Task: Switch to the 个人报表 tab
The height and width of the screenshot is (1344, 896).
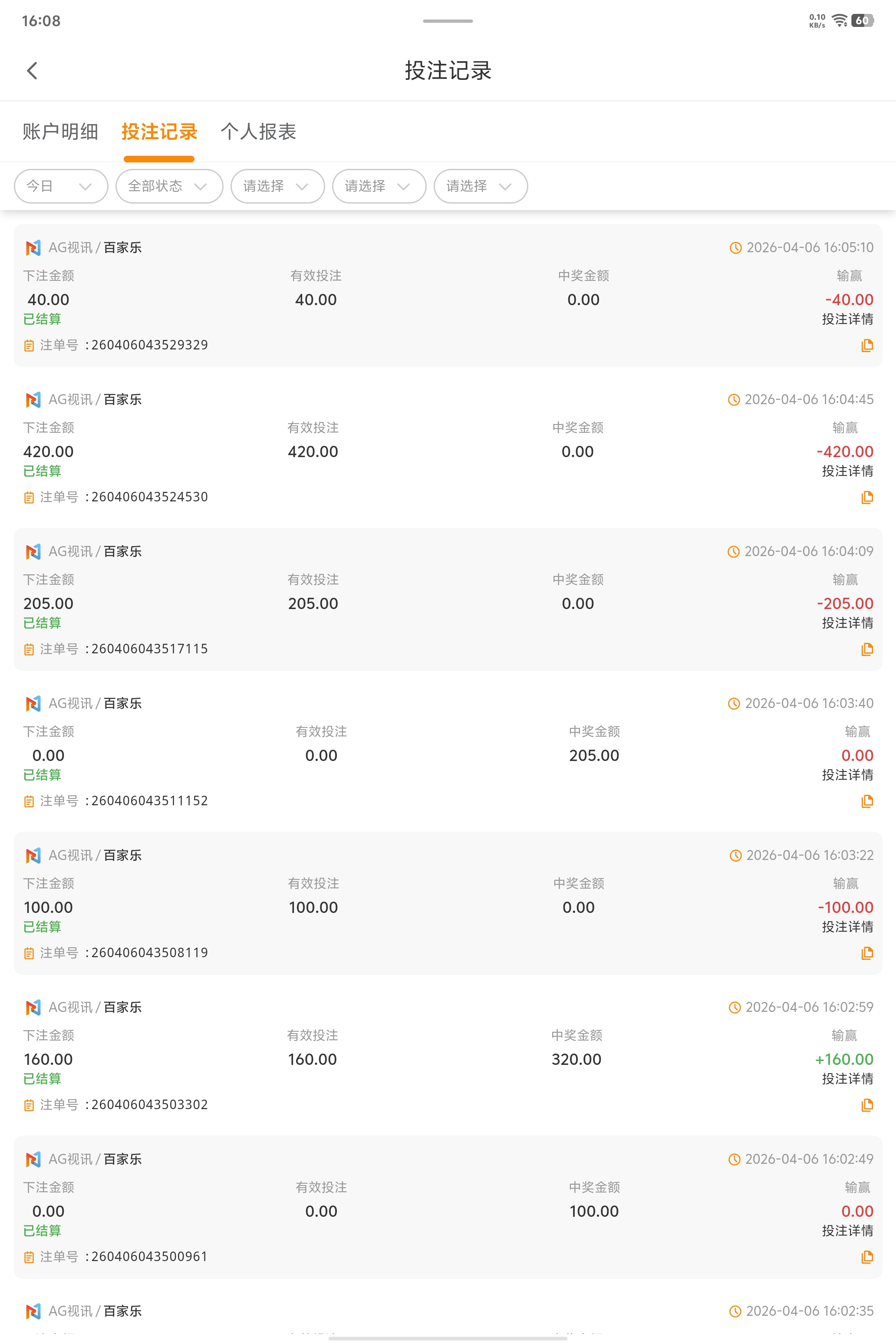Action: coord(258,132)
